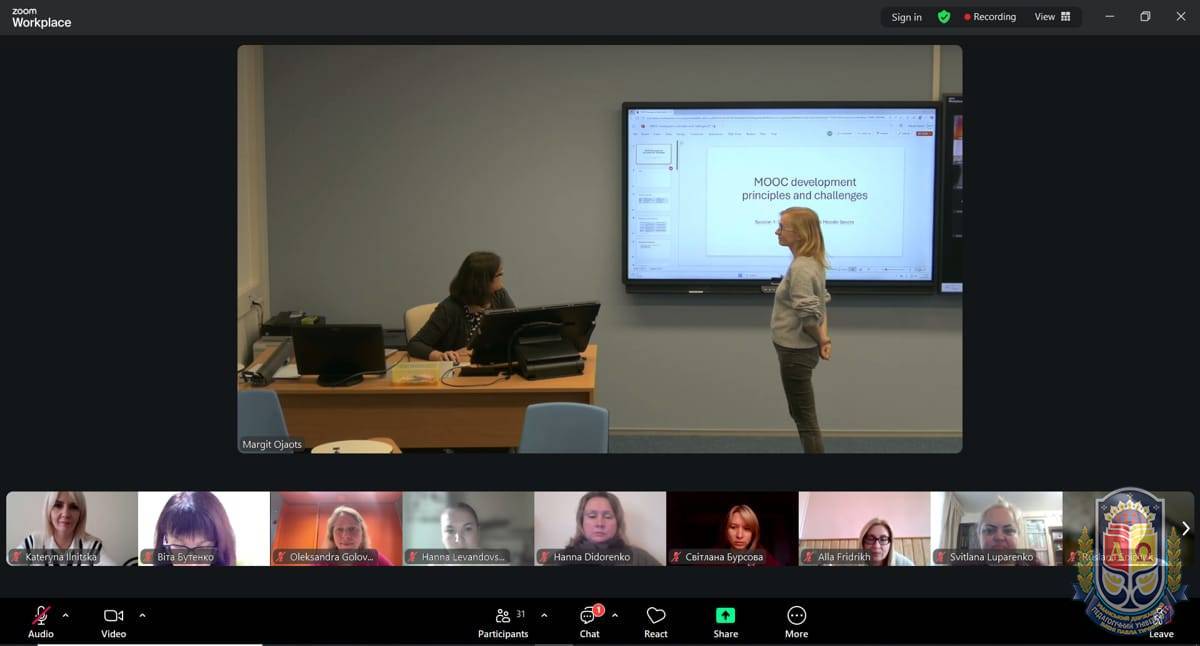The width and height of the screenshot is (1200, 646).
Task: Click Margit Ojaots main speaker video
Action: click(x=600, y=249)
